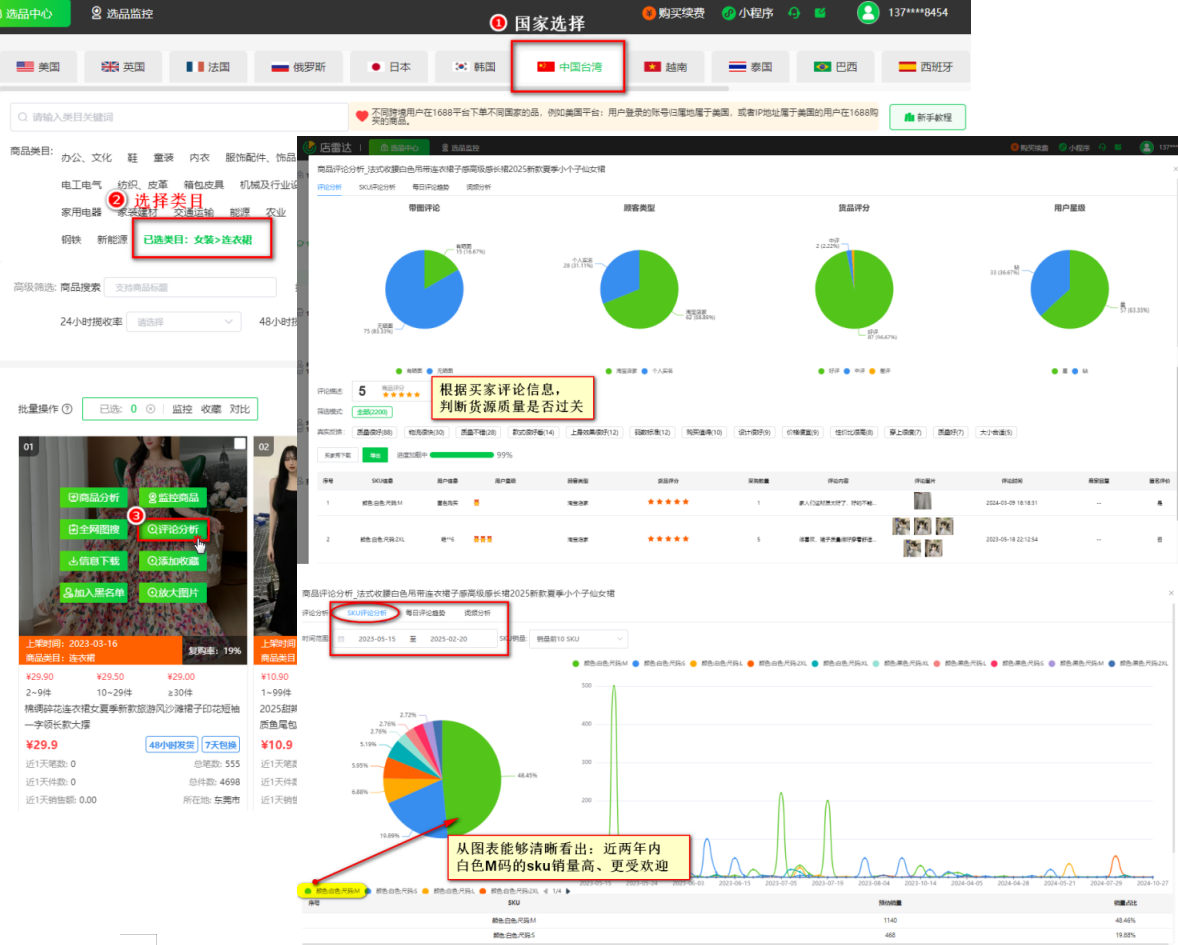Choose the 办公、文化 category
The height and width of the screenshot is (945, 1178).
[x=86, y=158]
